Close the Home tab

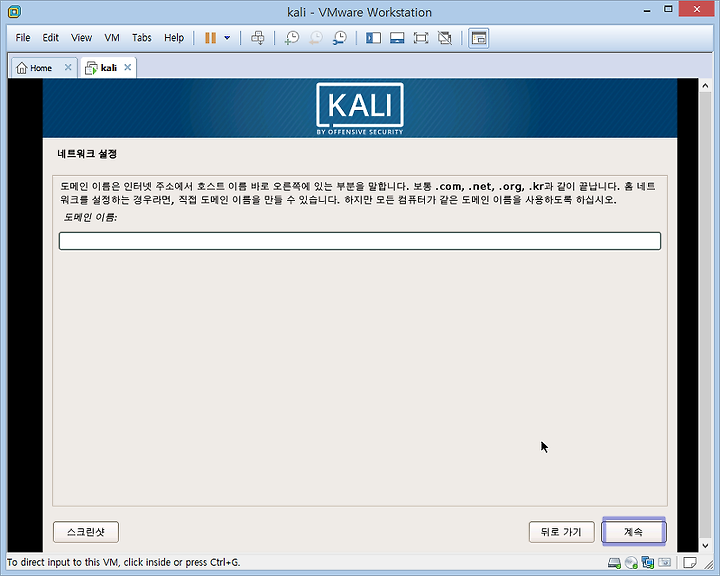(68, 68)
